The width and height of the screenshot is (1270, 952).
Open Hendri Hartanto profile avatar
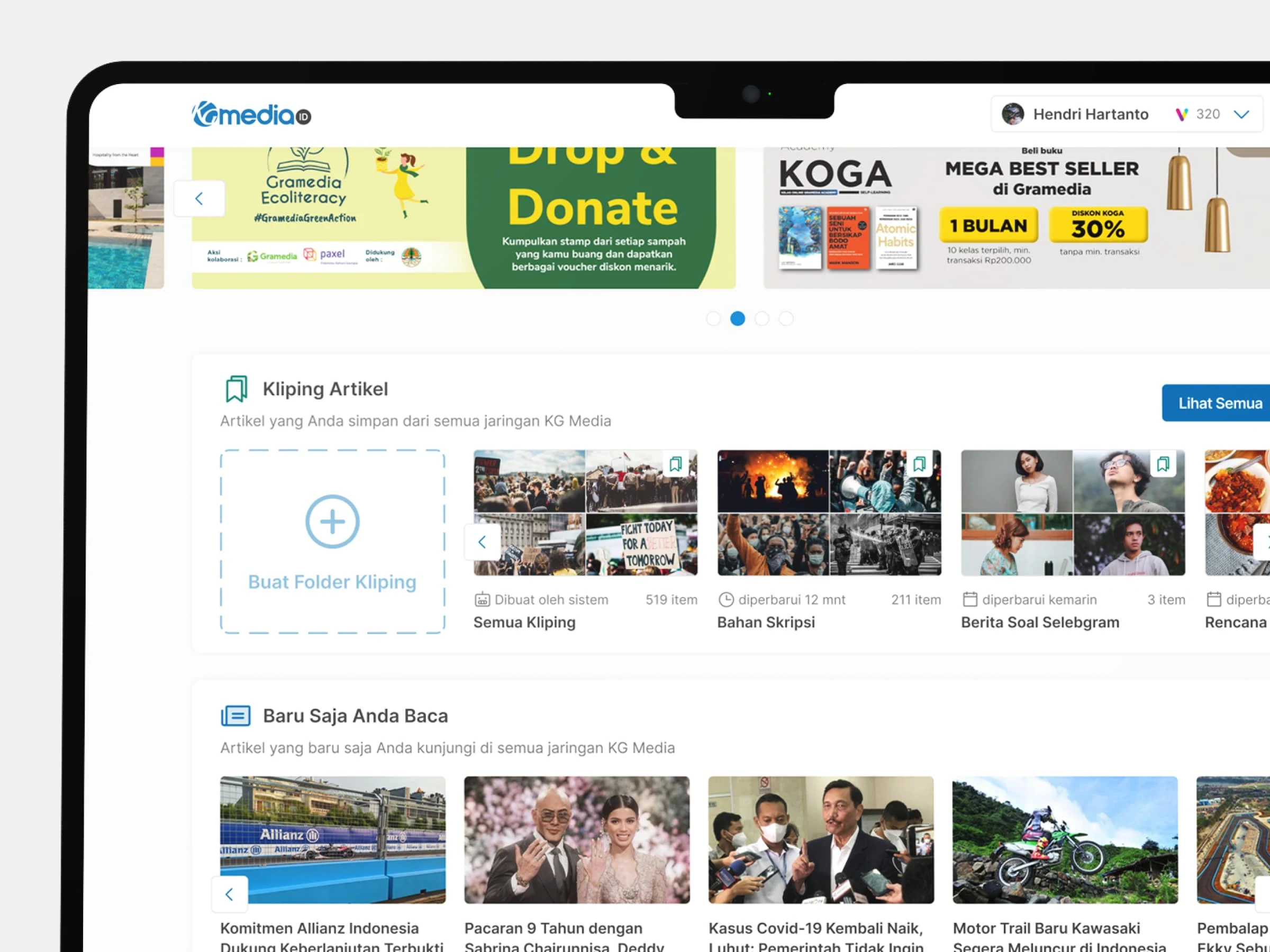pos(1013,114)
